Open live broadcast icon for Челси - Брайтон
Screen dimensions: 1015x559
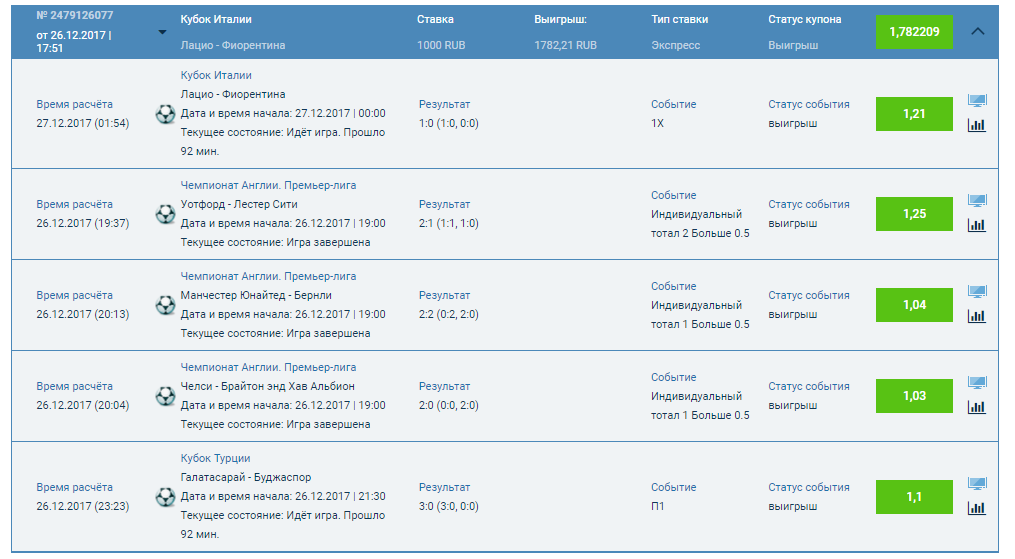[977, 383]
